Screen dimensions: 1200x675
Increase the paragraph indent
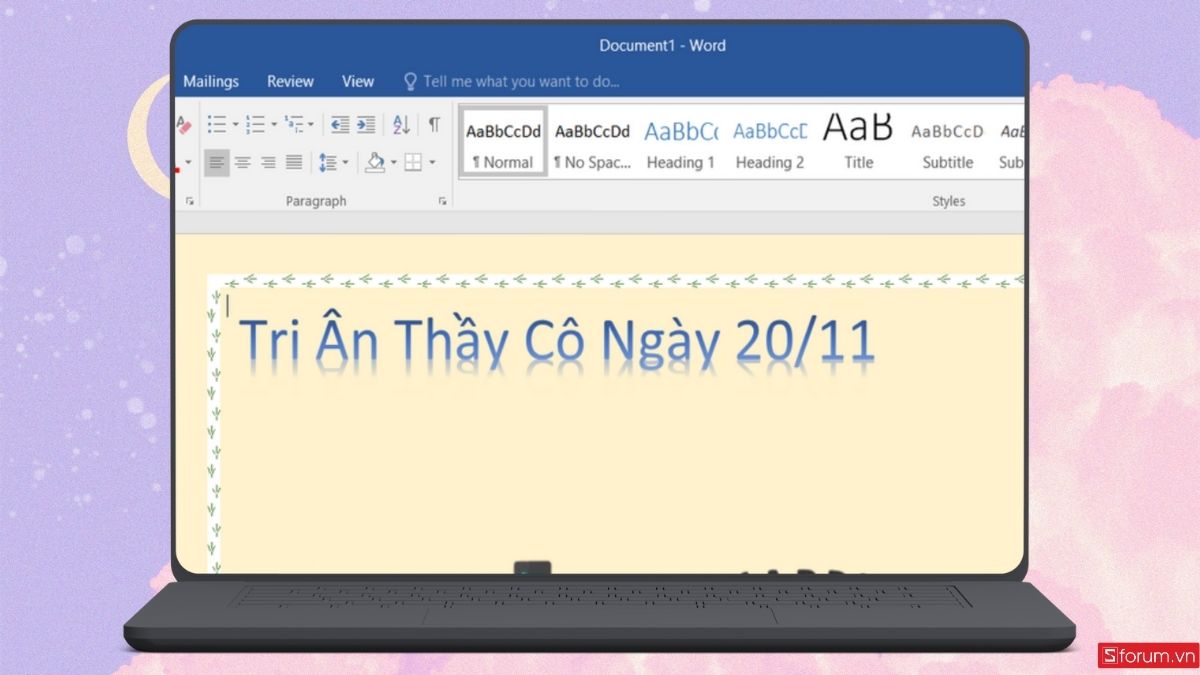[366, 125]
